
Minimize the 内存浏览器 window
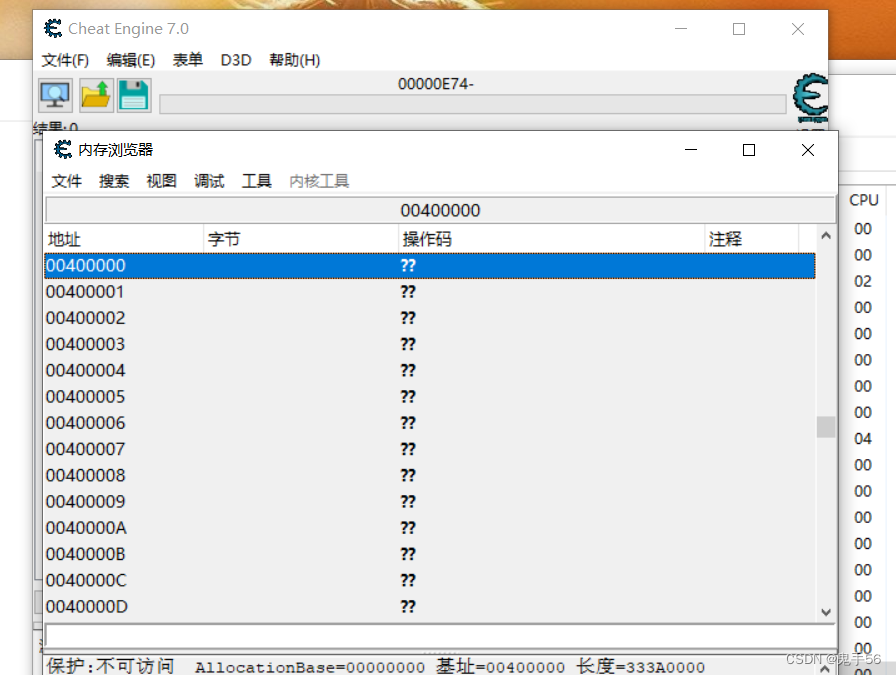691,150
